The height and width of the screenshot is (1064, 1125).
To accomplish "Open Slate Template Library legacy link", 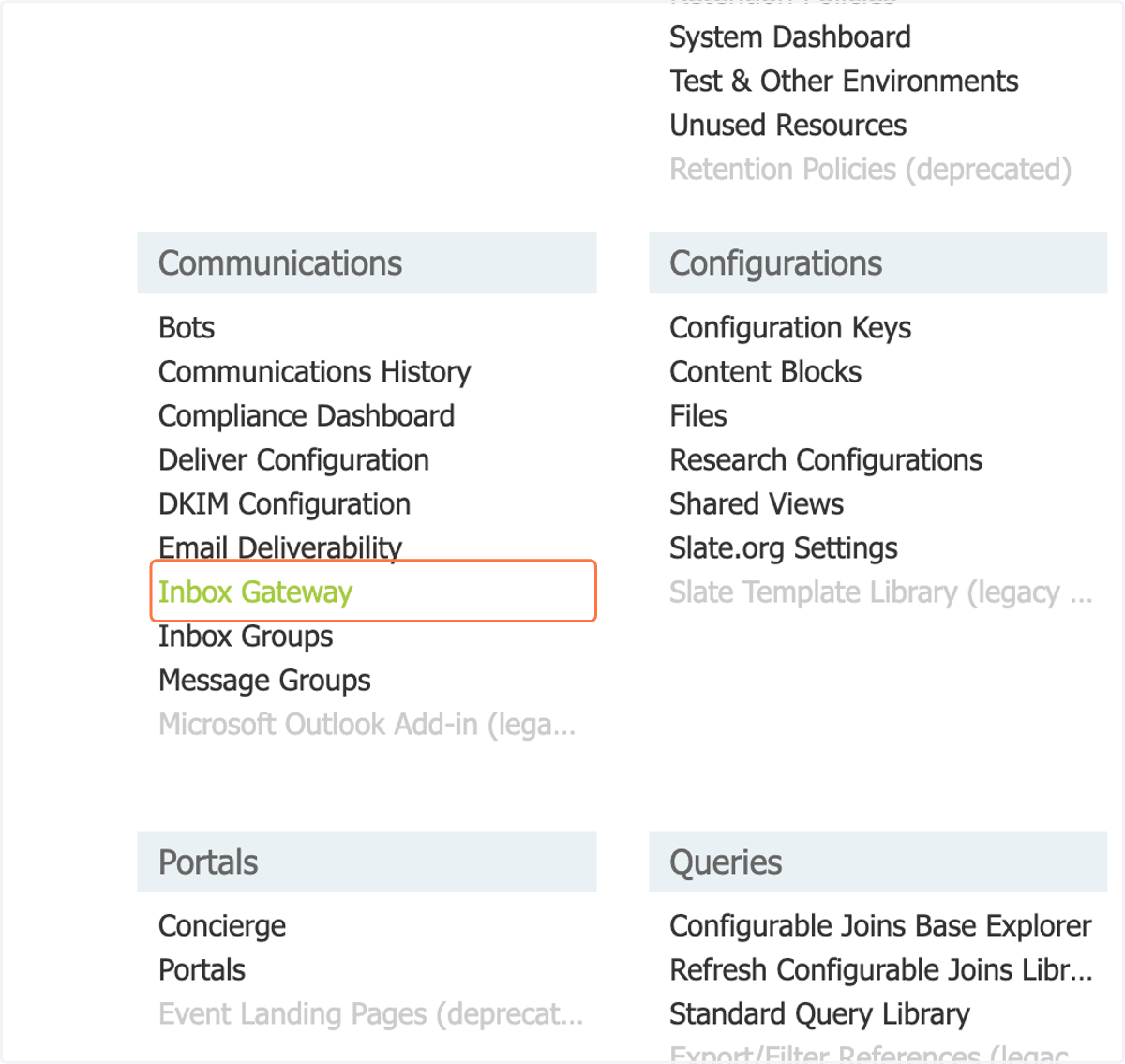I will click(881, 592).
